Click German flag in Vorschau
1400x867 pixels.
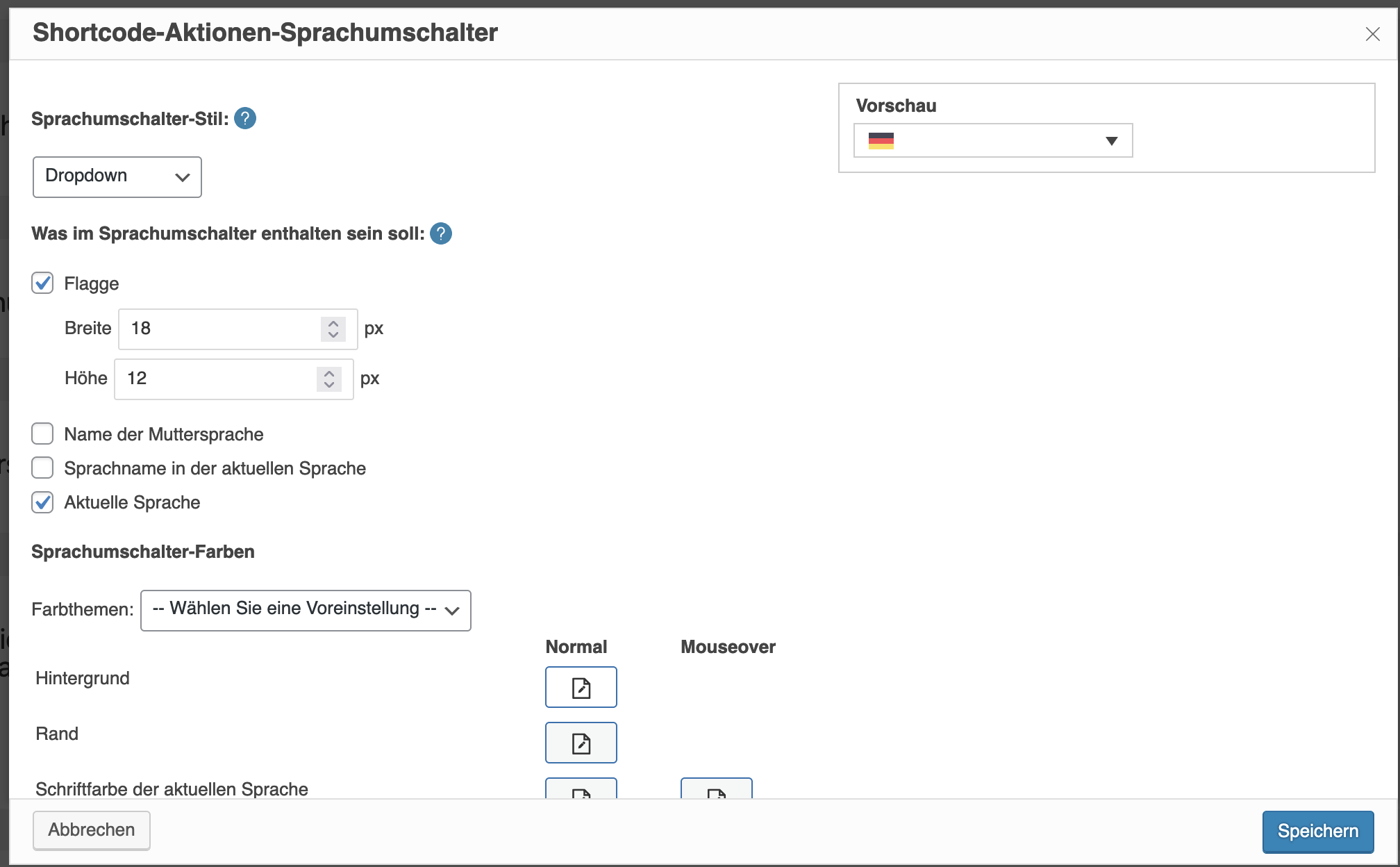pyautogui.click(x=881, y=141)
